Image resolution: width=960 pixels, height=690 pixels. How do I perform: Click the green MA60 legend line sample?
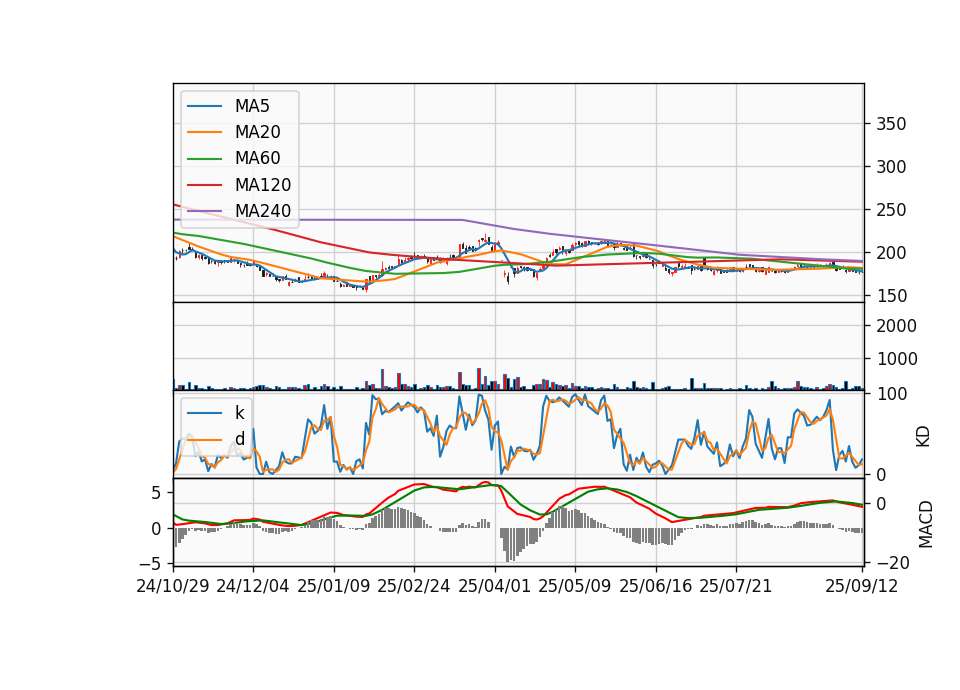(204, 159)
